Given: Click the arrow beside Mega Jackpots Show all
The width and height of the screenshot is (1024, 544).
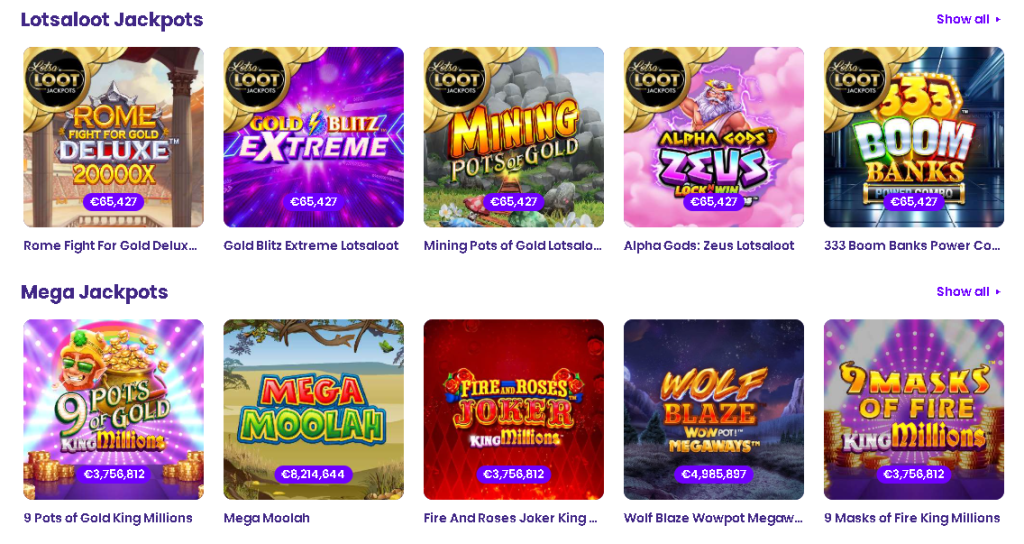Looking at the screenshot, I should (x=998, y=292).
